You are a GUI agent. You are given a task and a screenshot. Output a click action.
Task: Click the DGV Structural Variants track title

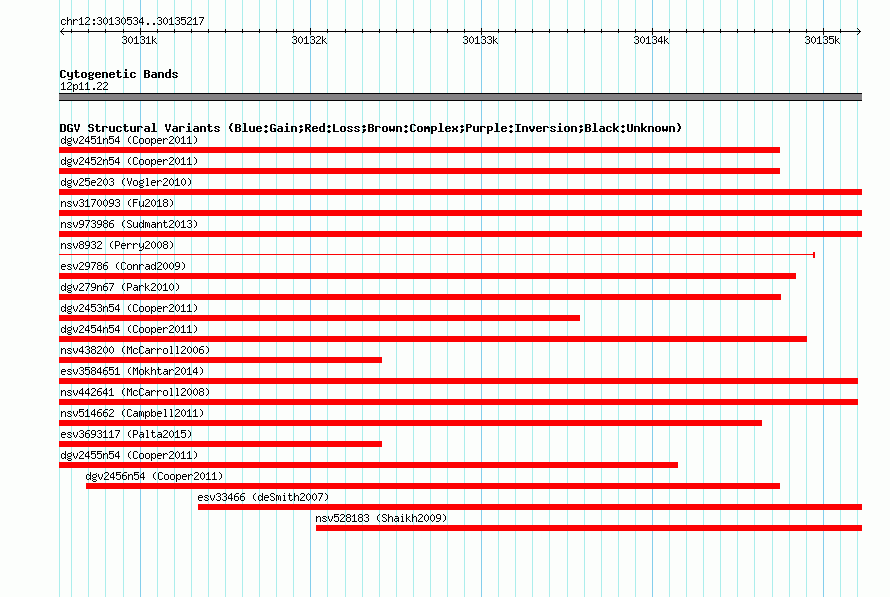[371, 128]
